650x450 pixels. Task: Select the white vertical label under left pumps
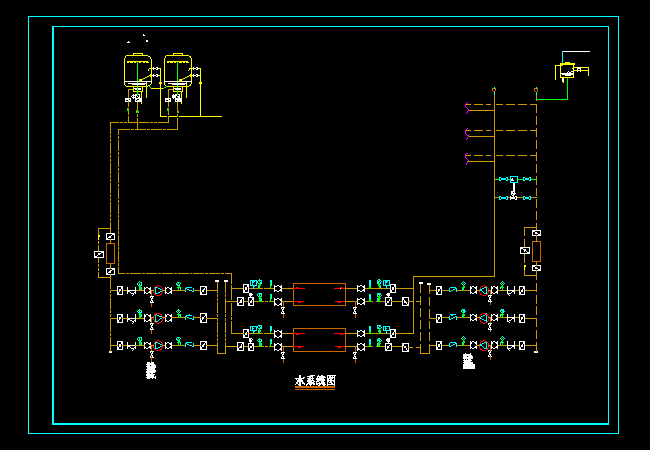(x=151, y=370)
